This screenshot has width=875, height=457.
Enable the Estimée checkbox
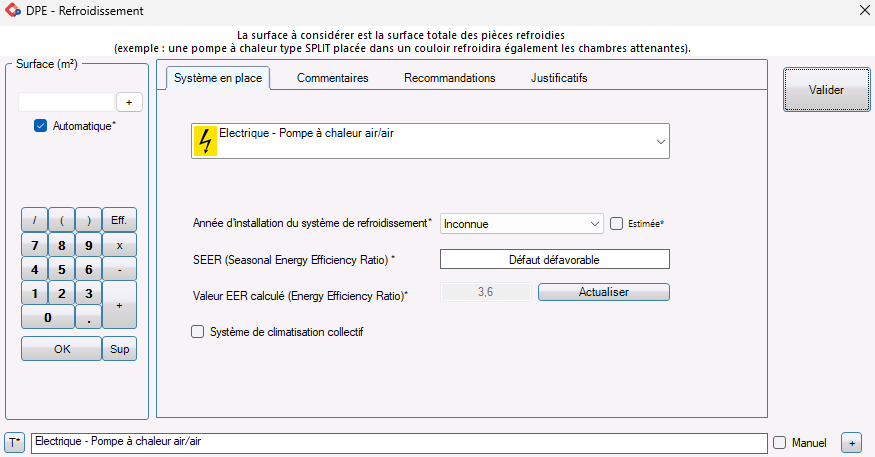point(617,224)
